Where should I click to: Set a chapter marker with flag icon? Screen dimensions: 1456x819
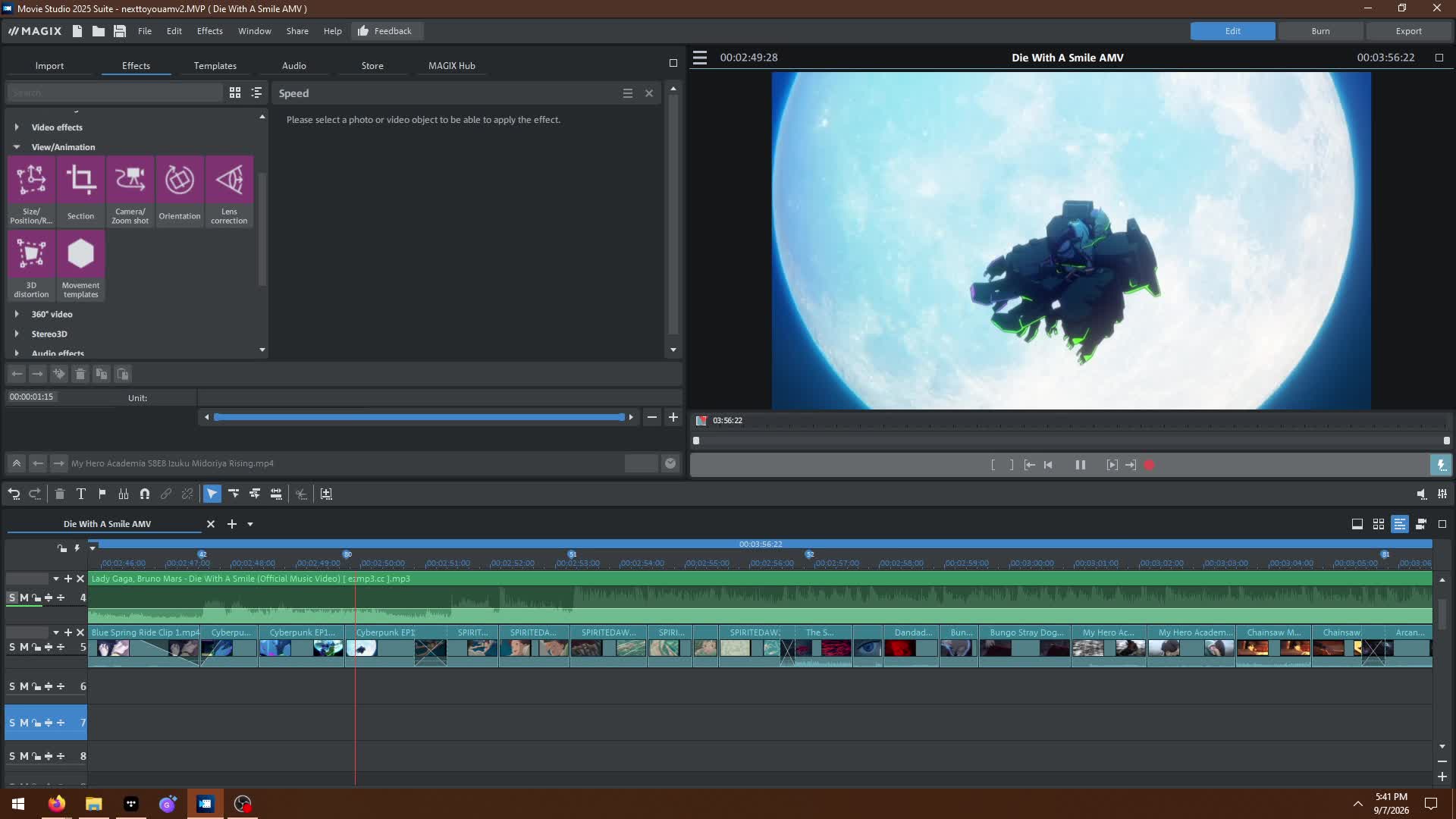tap(102, 494)
